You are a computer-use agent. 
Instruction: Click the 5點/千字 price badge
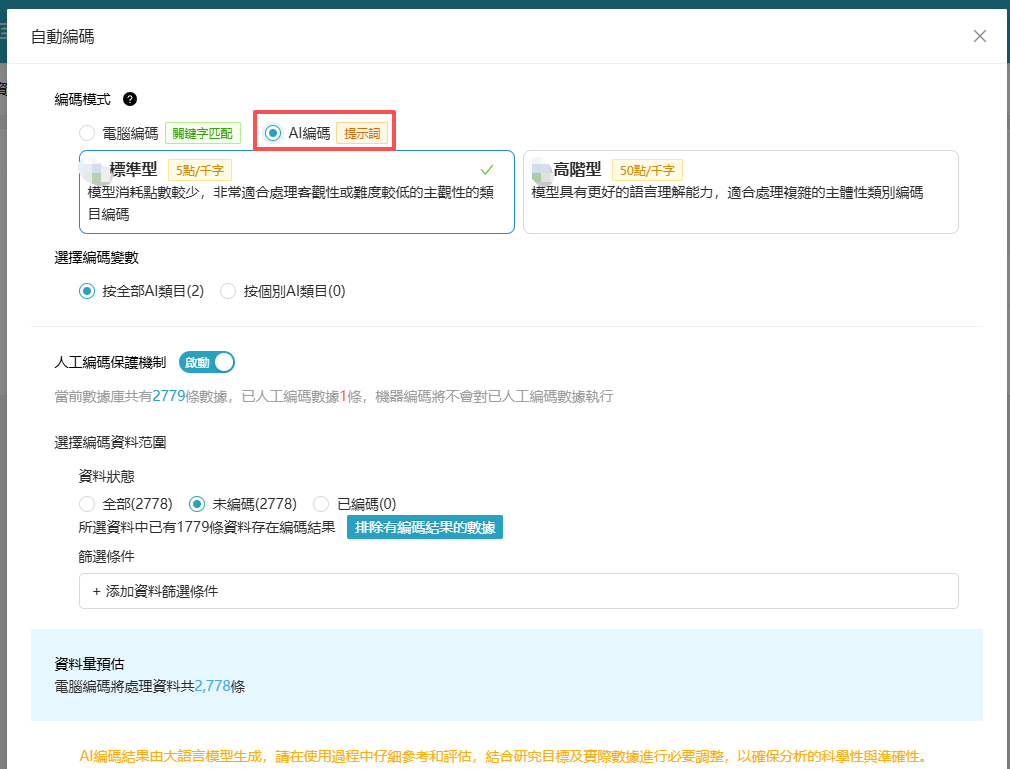point(199,170)
